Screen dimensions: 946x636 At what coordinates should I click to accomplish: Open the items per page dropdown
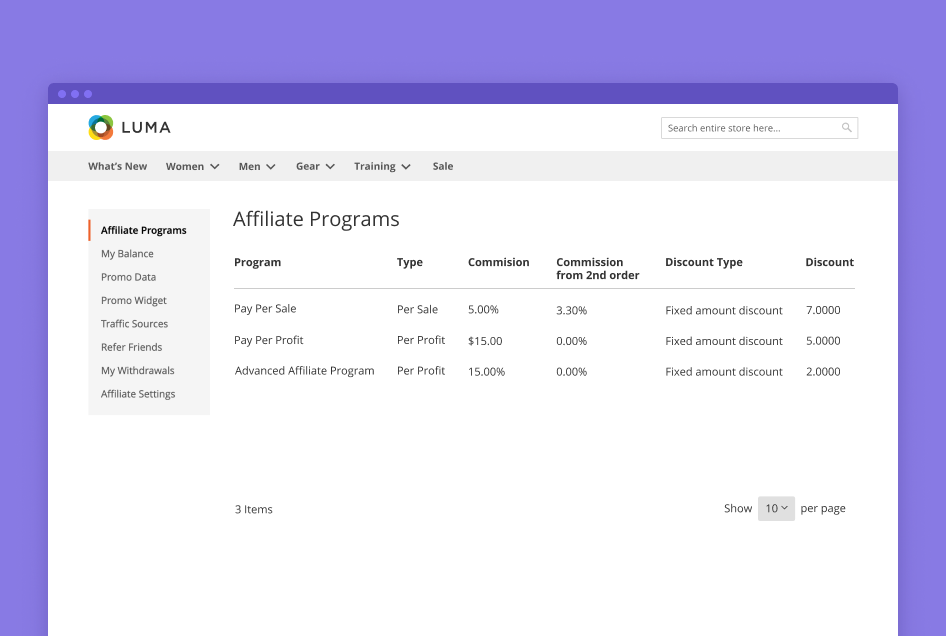(x=776, y=508)
